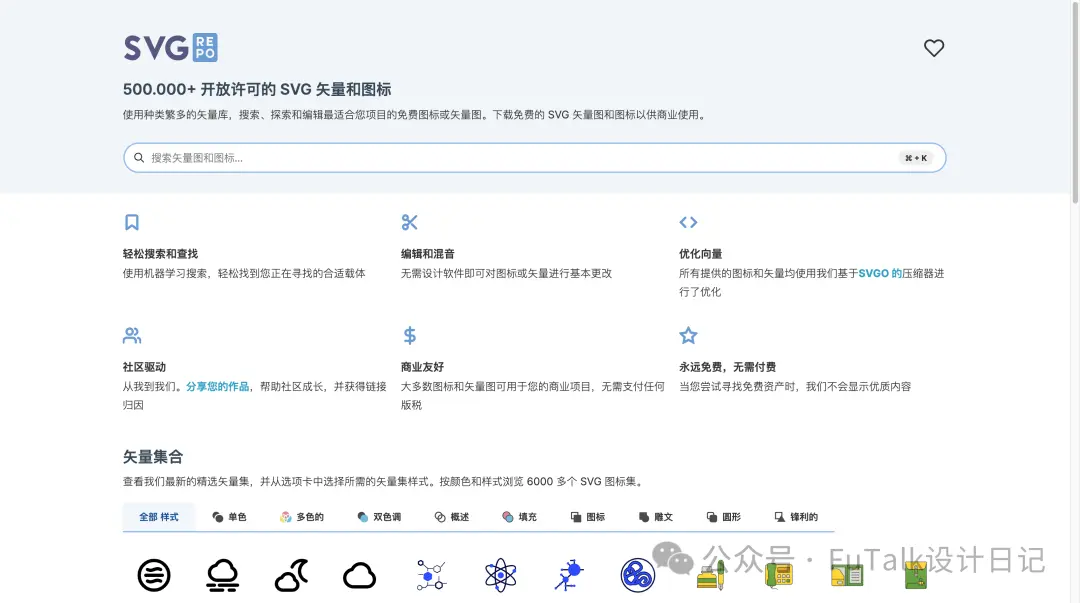
Task: Switch to the 双色调 style tab
Action: (379, 517)
